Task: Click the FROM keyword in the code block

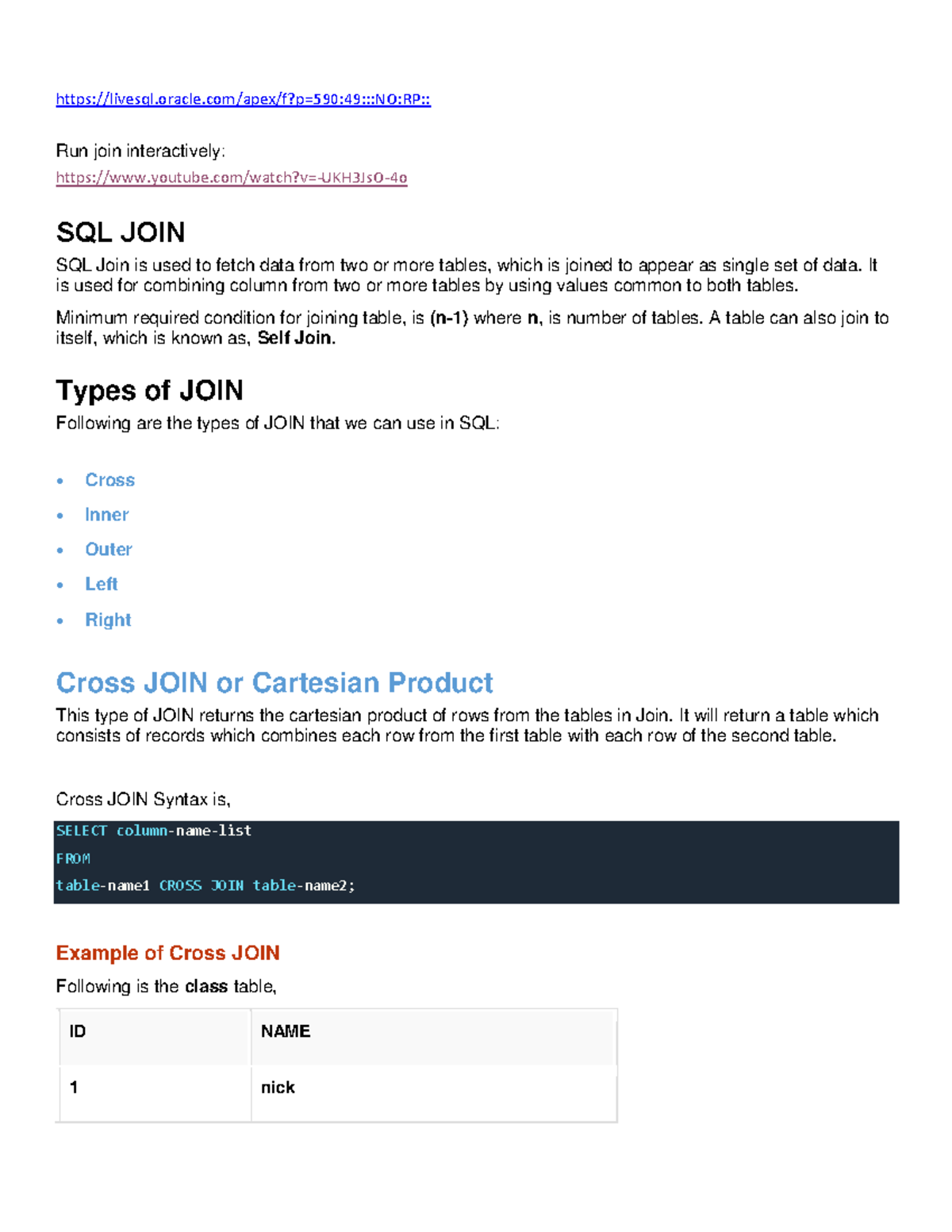Action: (73, 858)
